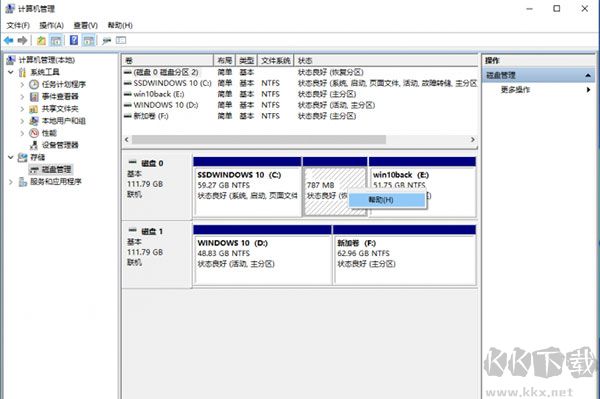The image size is (600, 399).
Task: Select the SSDWINDOWS 10 (C:) volume row
Action: pos(300,83)
